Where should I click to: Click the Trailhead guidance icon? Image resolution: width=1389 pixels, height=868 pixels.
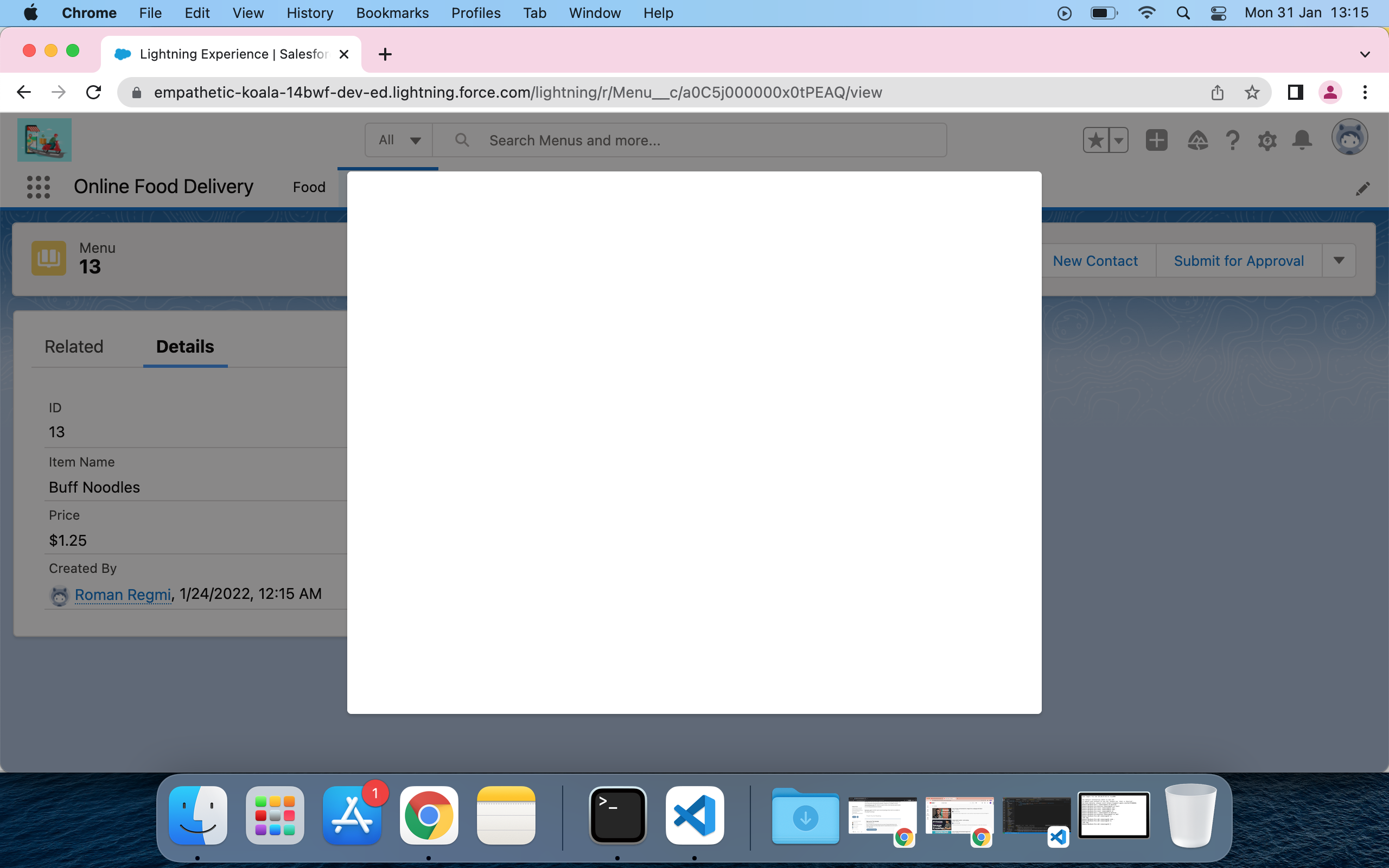[1197, 141]
